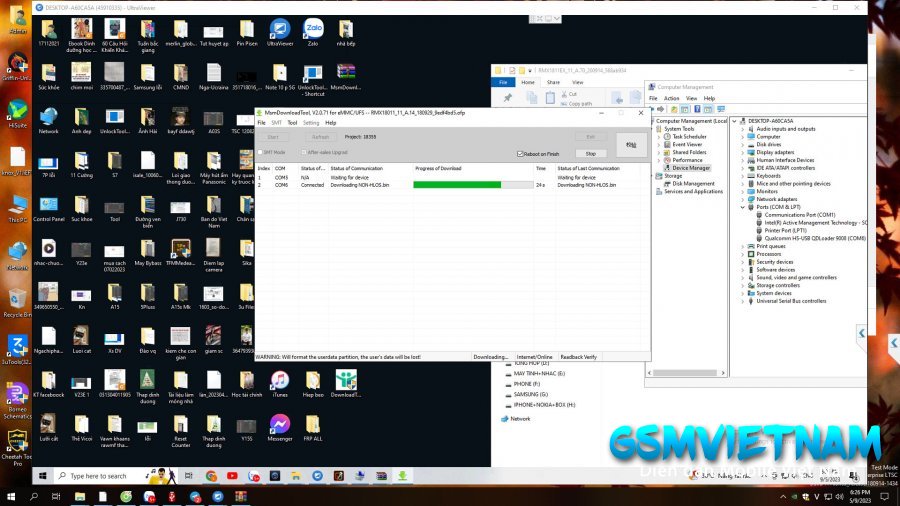Click the pin icon in File Explorer ribbon

pos(507,98)
